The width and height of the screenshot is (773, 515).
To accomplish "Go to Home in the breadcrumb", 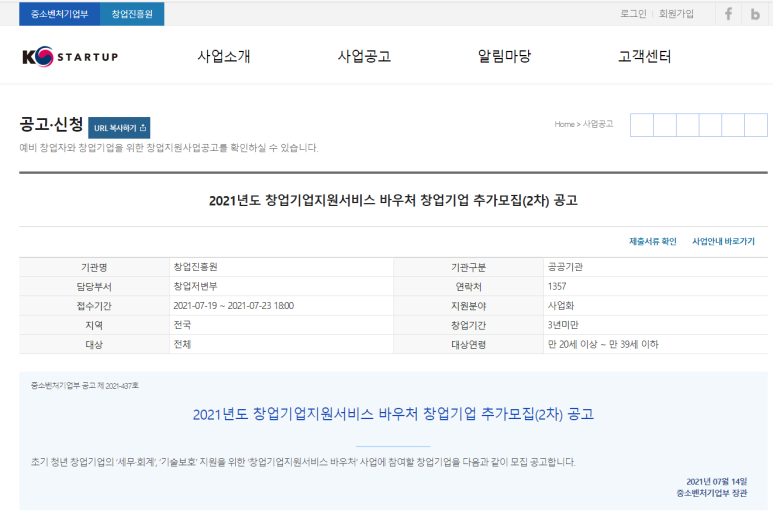I will pyautogui.click(x=564, y=124).
